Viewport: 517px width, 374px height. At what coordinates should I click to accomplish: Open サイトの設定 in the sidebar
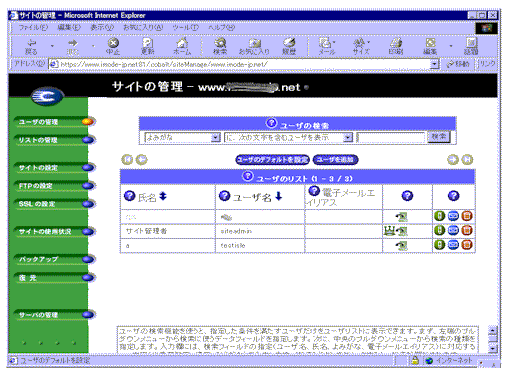point(54,168)
